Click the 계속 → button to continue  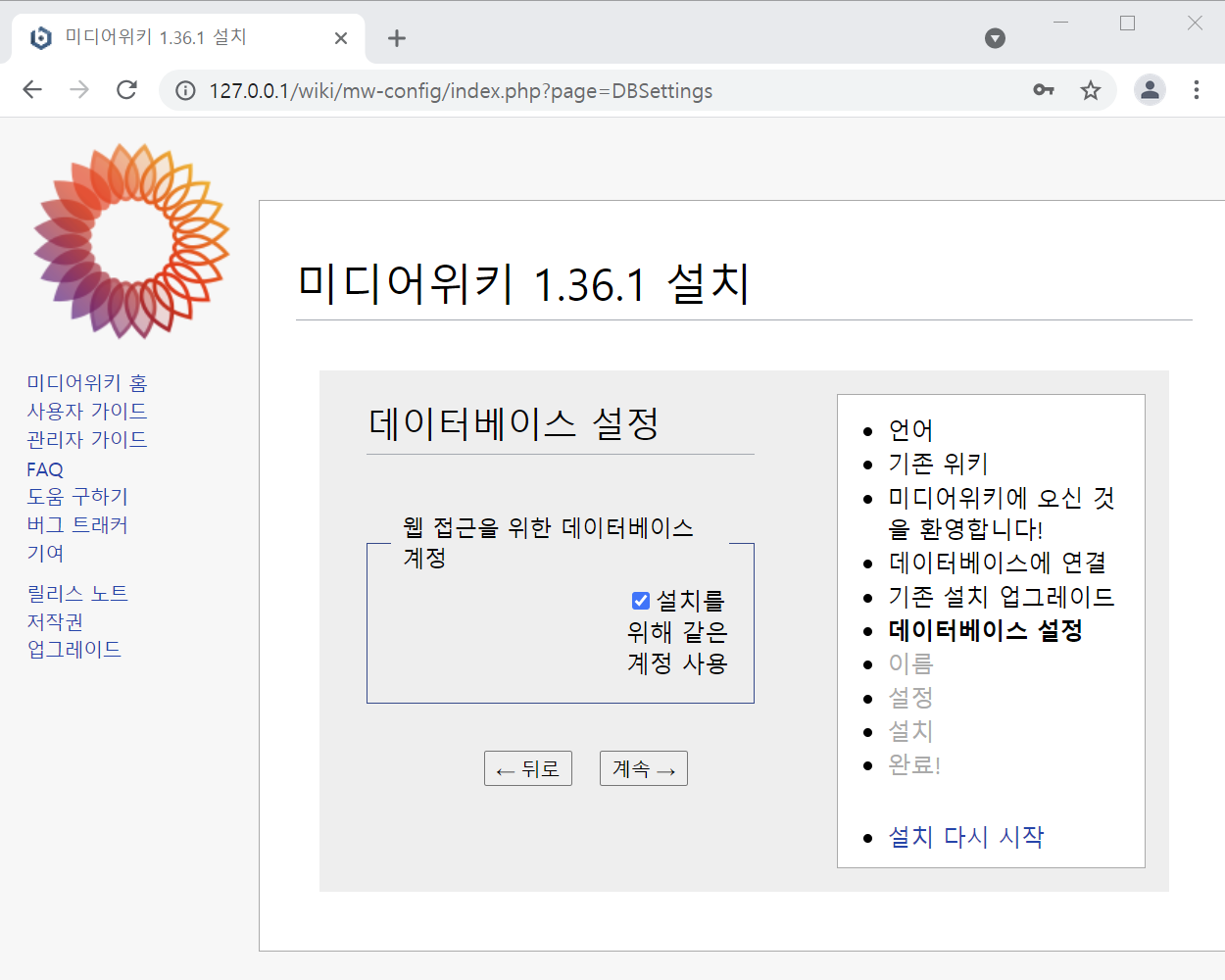(643, 768)
